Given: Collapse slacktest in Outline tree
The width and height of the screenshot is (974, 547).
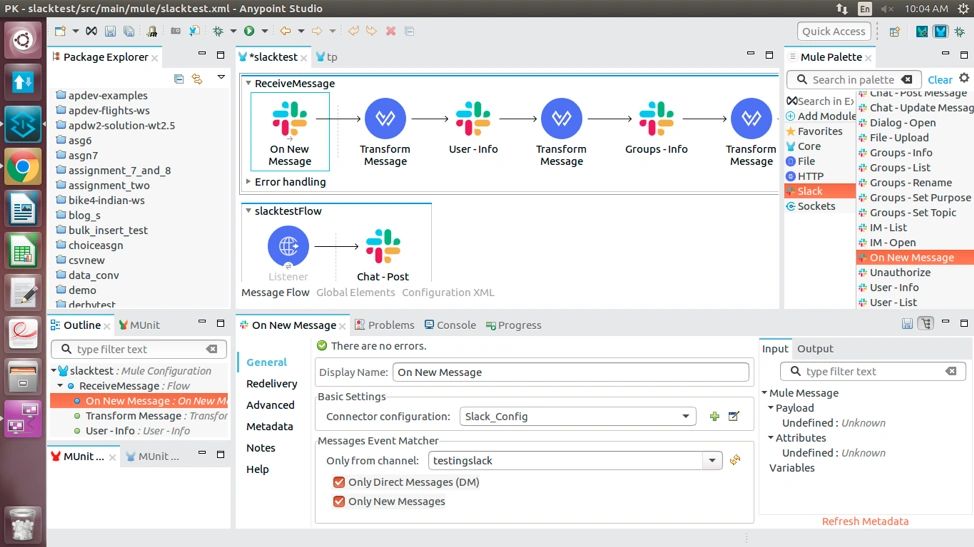Looking at the screenshot, I should 54,371.
